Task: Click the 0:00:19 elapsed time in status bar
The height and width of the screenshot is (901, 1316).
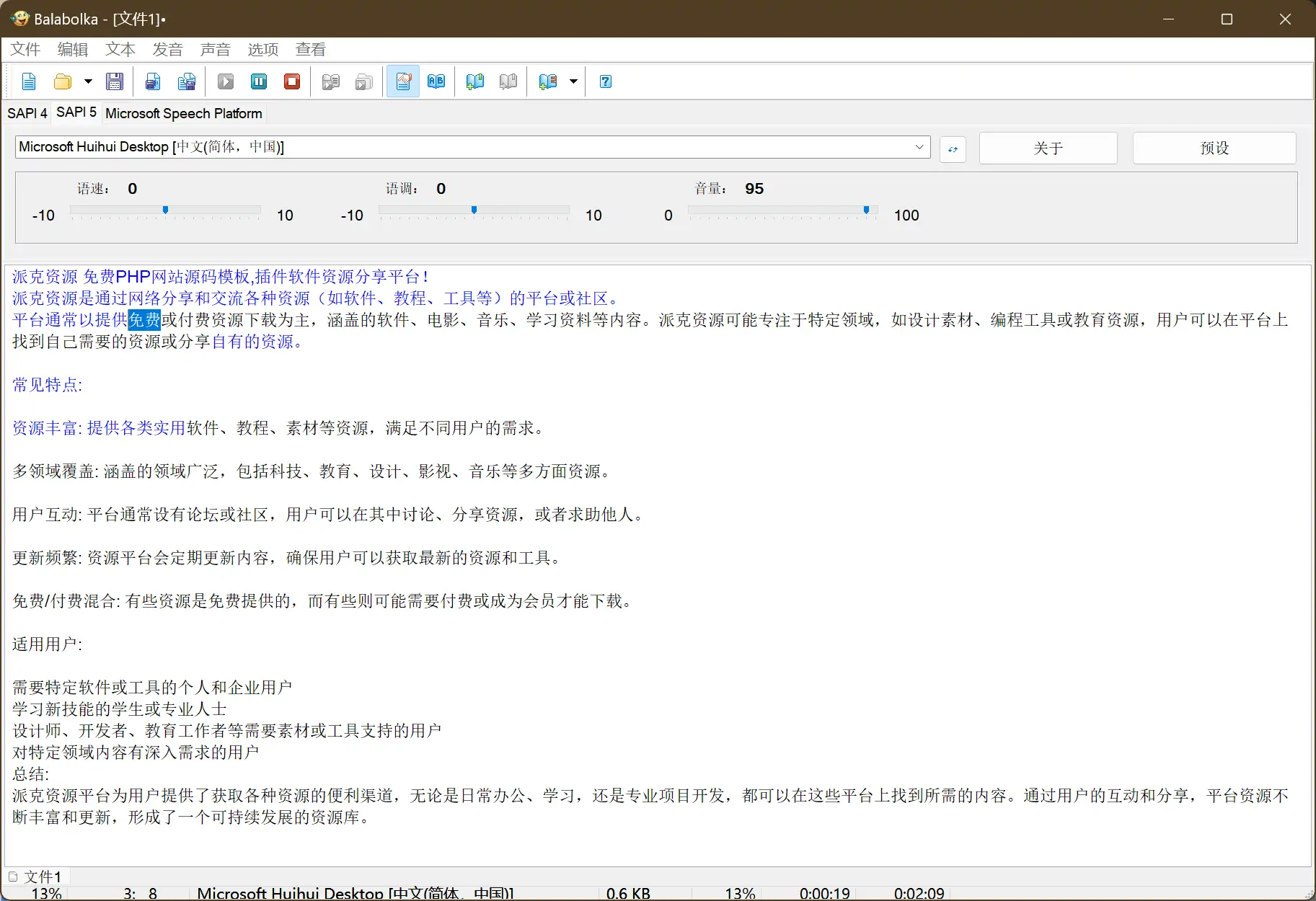Action: (824, 893)
